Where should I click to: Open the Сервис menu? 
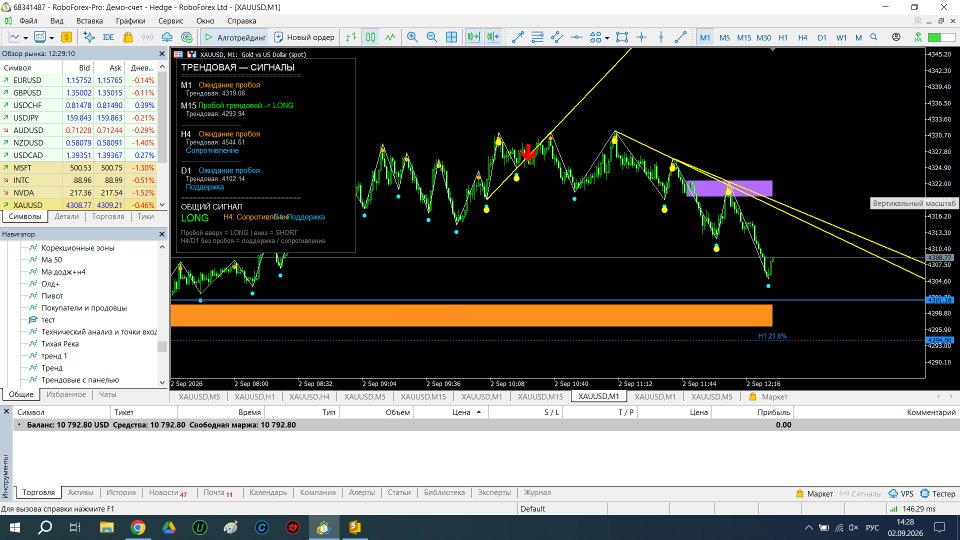coord(170,21)
